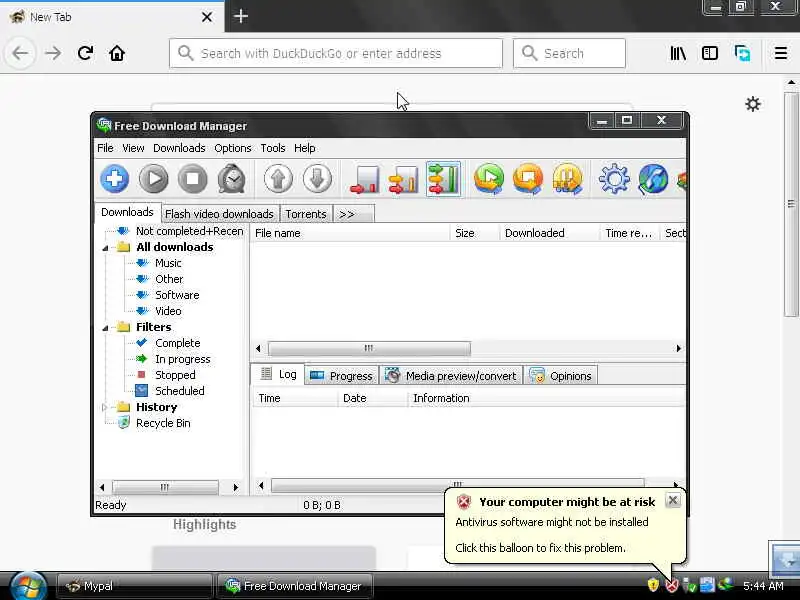This screenshot has width=800, height=600.
Task: Click left arrow of tree panel scrollbar
Action: coord(102,487)
